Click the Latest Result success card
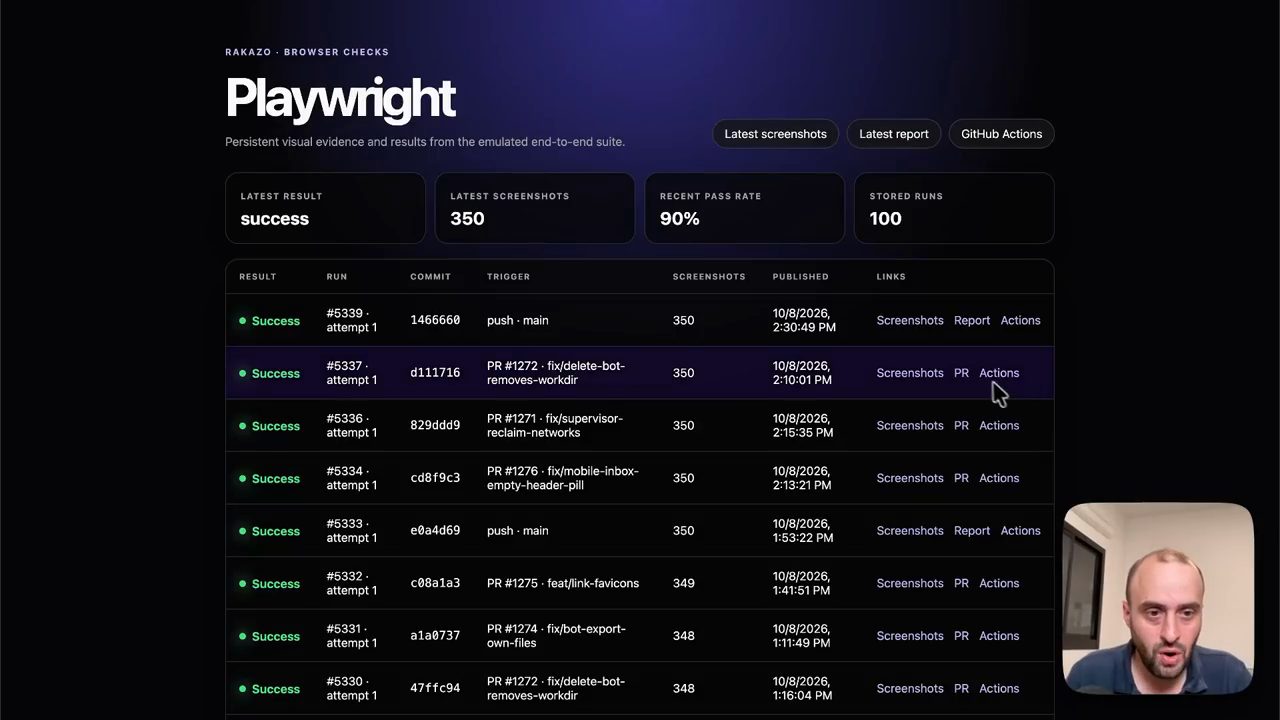This screenshot has height=720, width=1280. coord(325,208)
